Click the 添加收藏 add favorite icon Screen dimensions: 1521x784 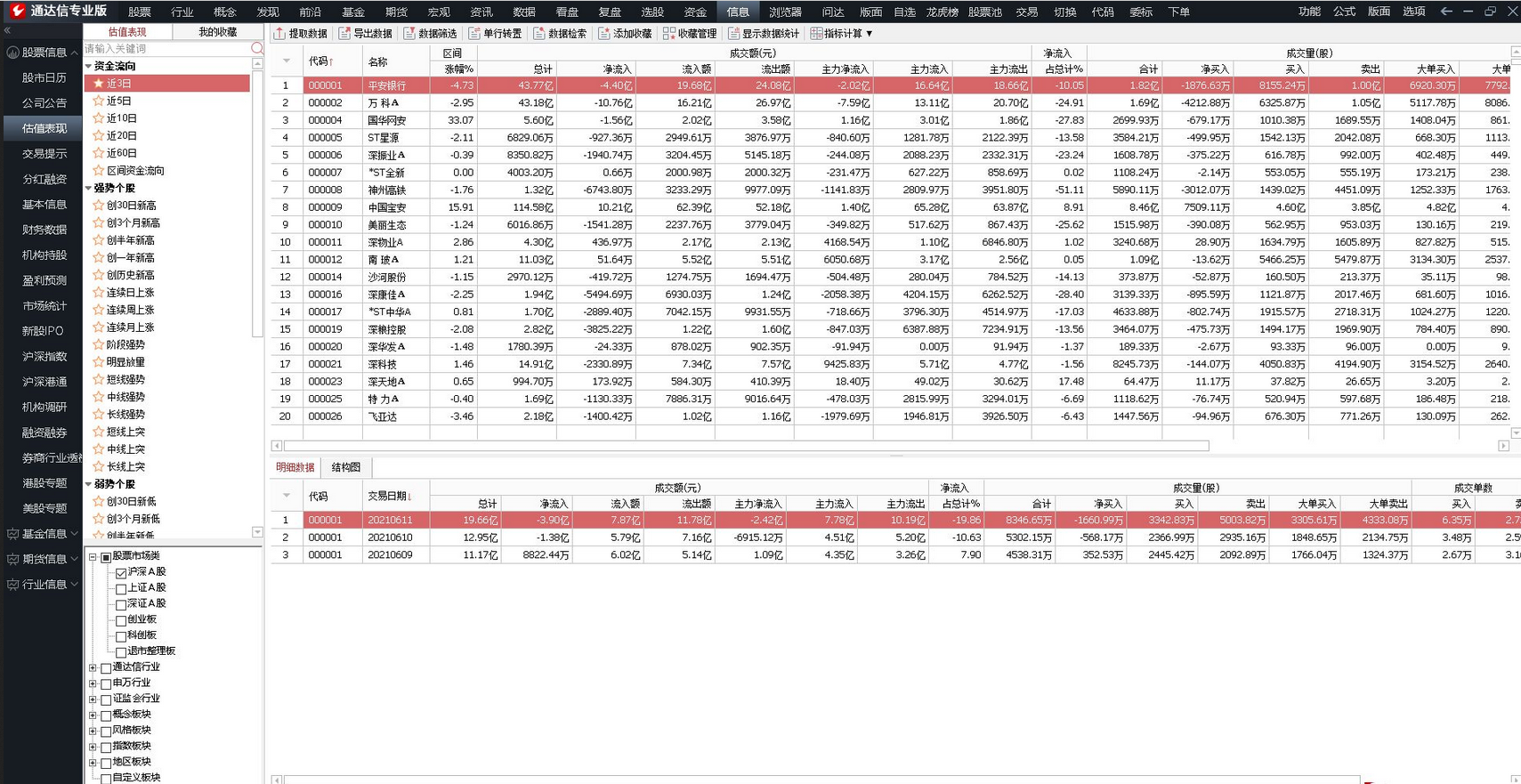(x=604, y=34)
